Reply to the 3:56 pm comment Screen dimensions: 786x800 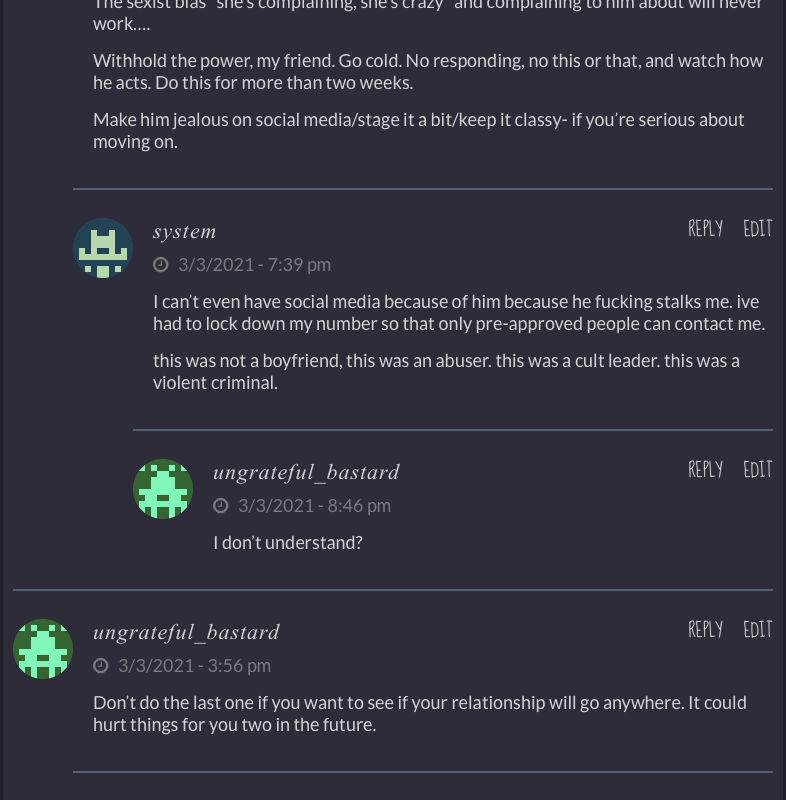(x=705, y=630)
